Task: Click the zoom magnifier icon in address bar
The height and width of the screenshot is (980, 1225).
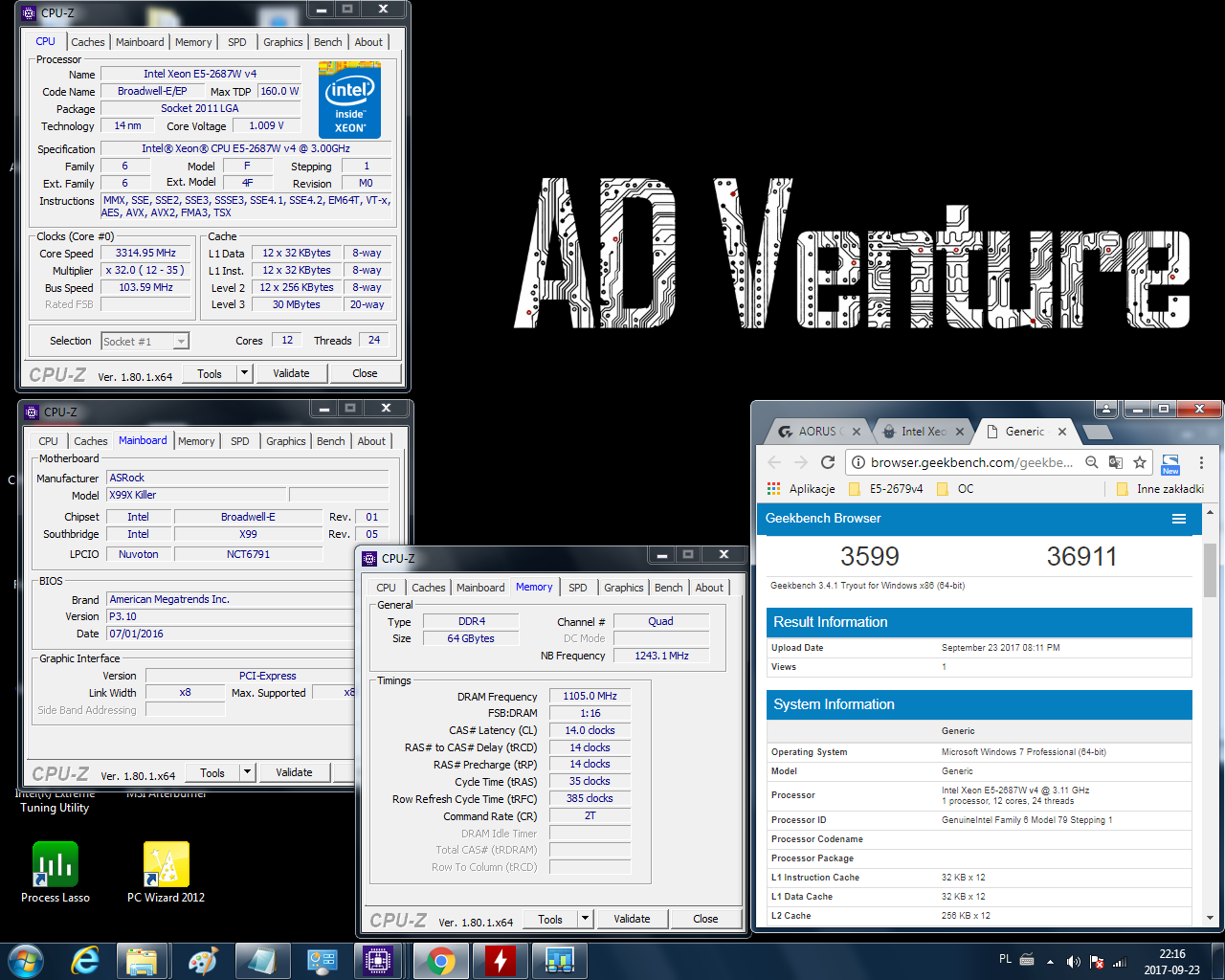Action: tap(1091, 462)
